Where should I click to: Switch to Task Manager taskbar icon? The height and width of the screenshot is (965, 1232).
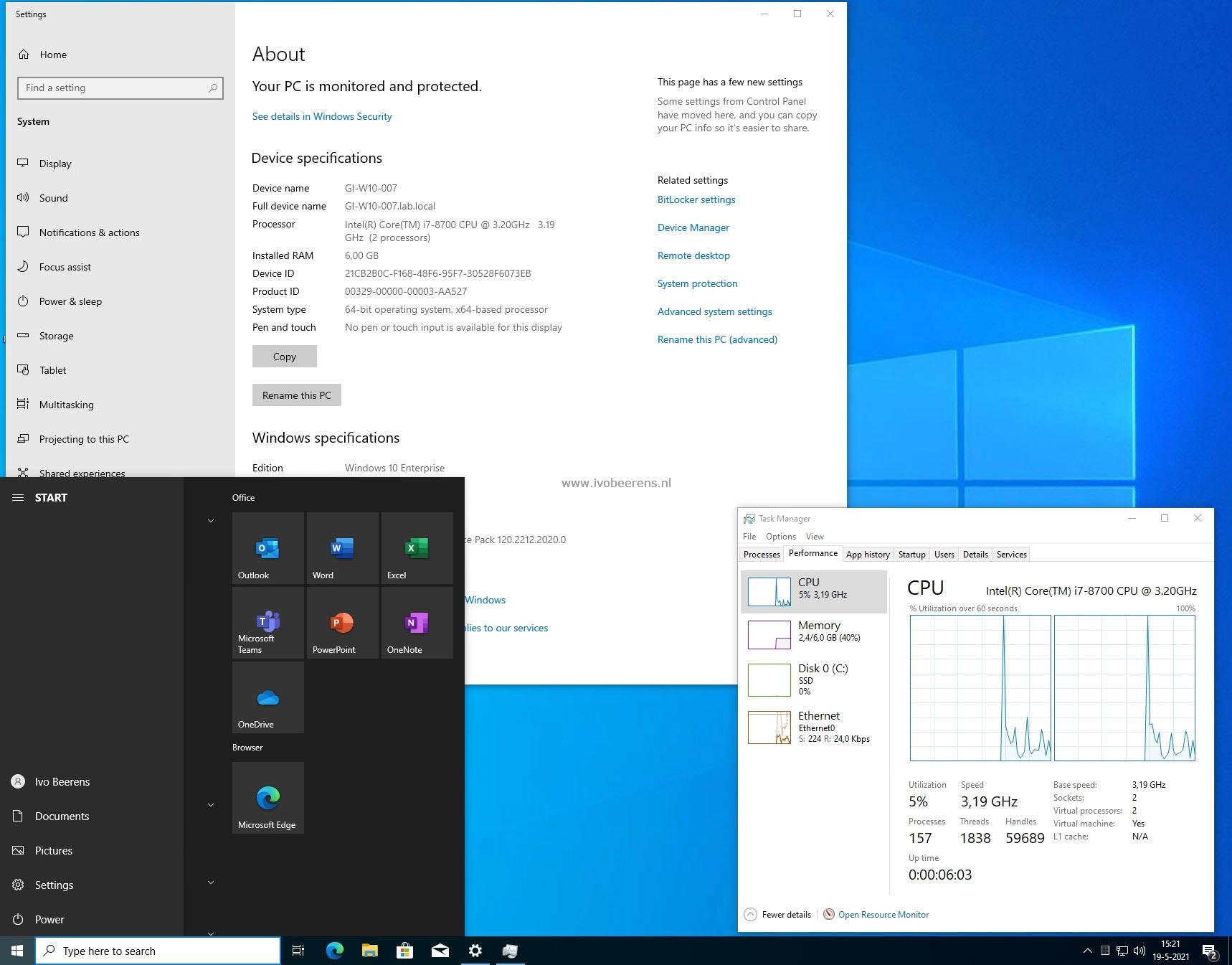[510, 951]
